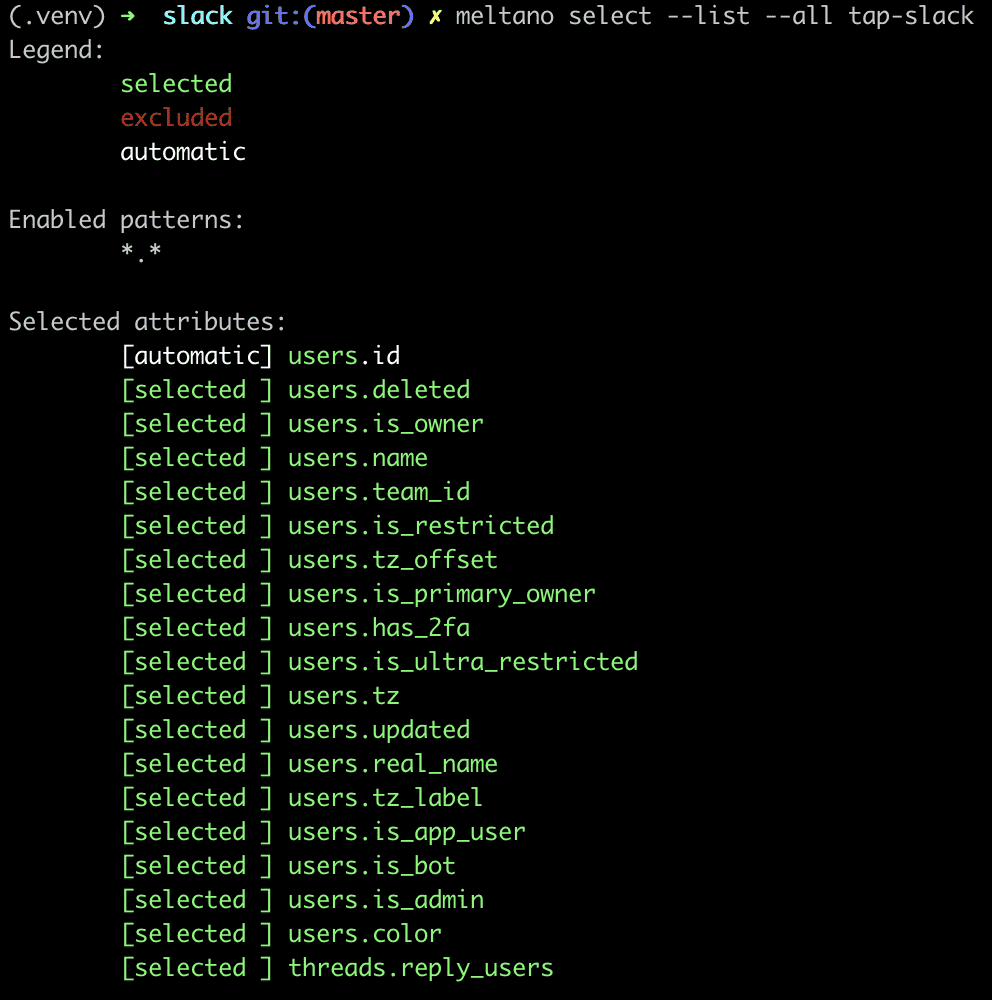Click the users.is_restricted attribute
Viewport: 992px width, 1000px height.
point(420,526)
